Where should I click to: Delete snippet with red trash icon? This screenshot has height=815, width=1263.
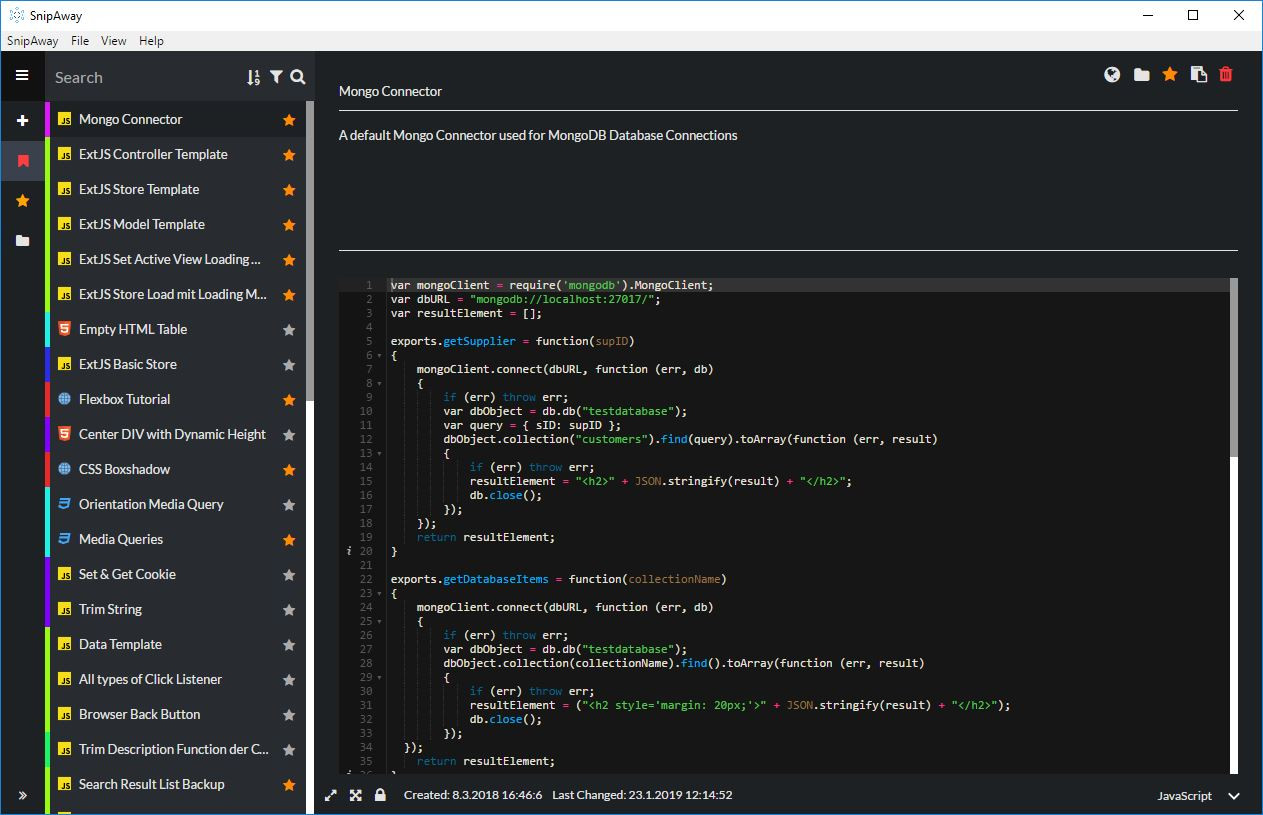pos(1226,74)
